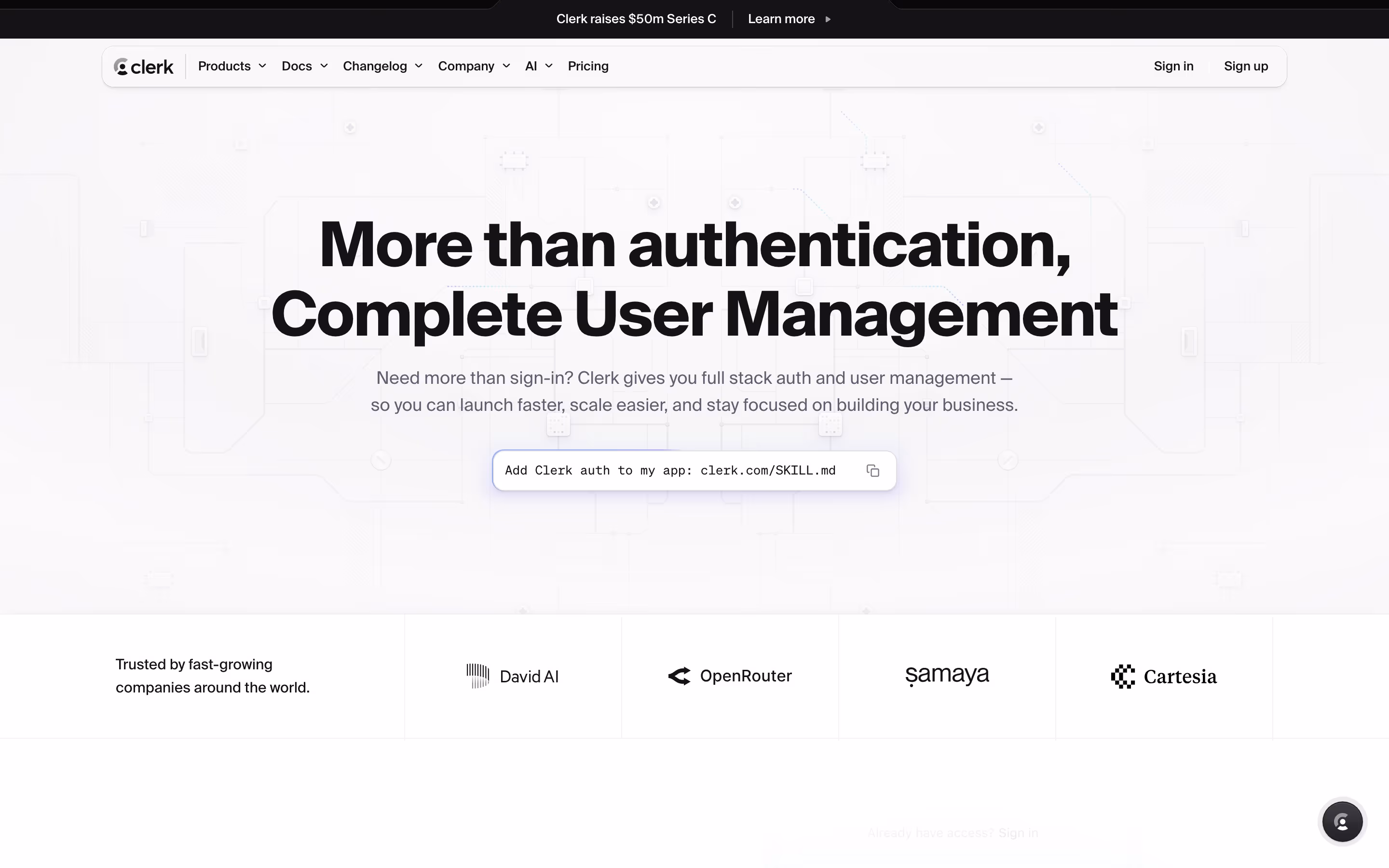
Task: Click Sign in in the navbar
Action: click(1173, 67)
